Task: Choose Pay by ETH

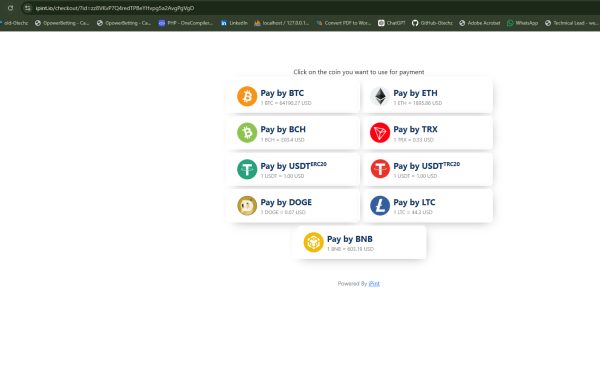Action: coord(428,96)
